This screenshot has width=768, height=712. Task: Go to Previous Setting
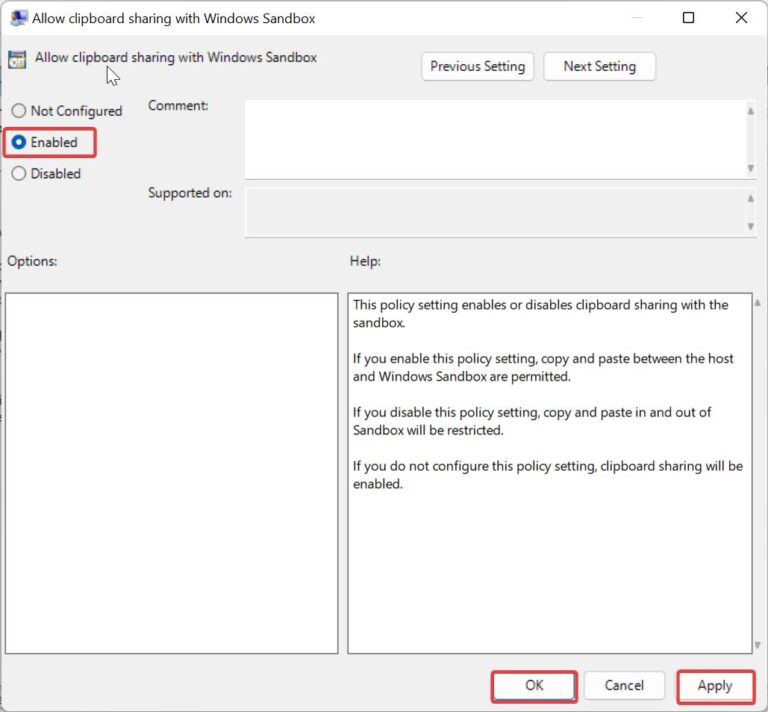[x=478, y=66]
